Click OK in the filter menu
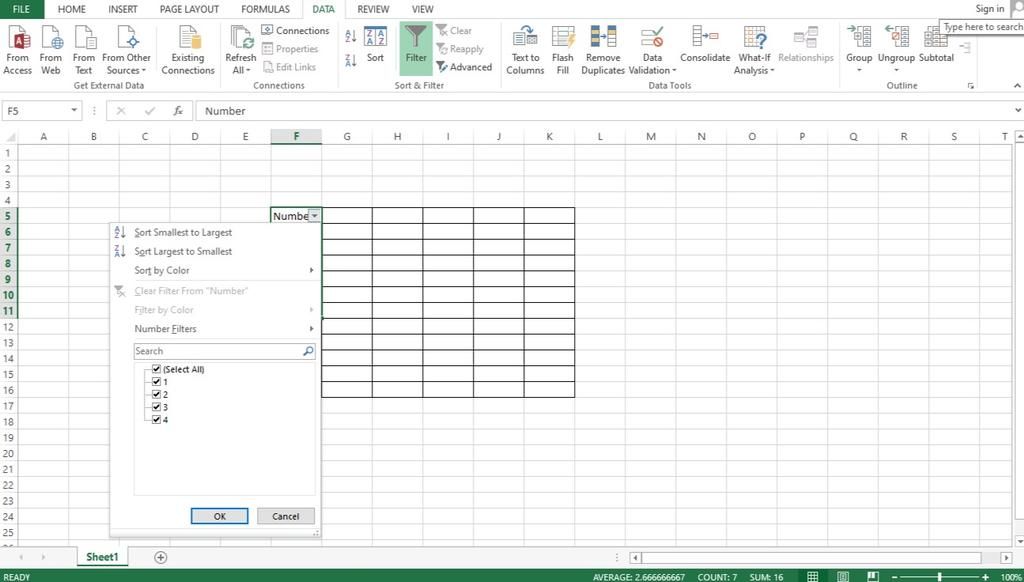Screen dimensions: 1024x582 point(219,516)
